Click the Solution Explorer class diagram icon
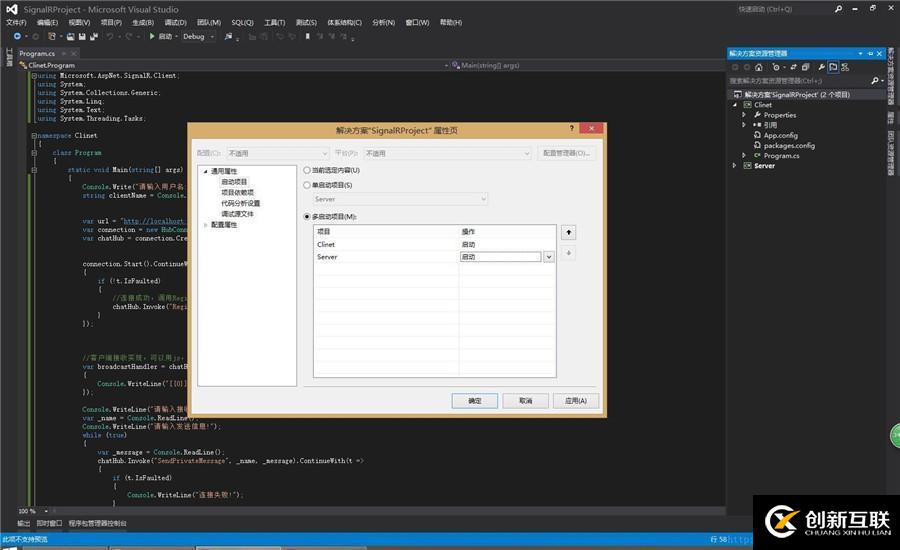Screen dimensions: 900x550 point(845,67)
